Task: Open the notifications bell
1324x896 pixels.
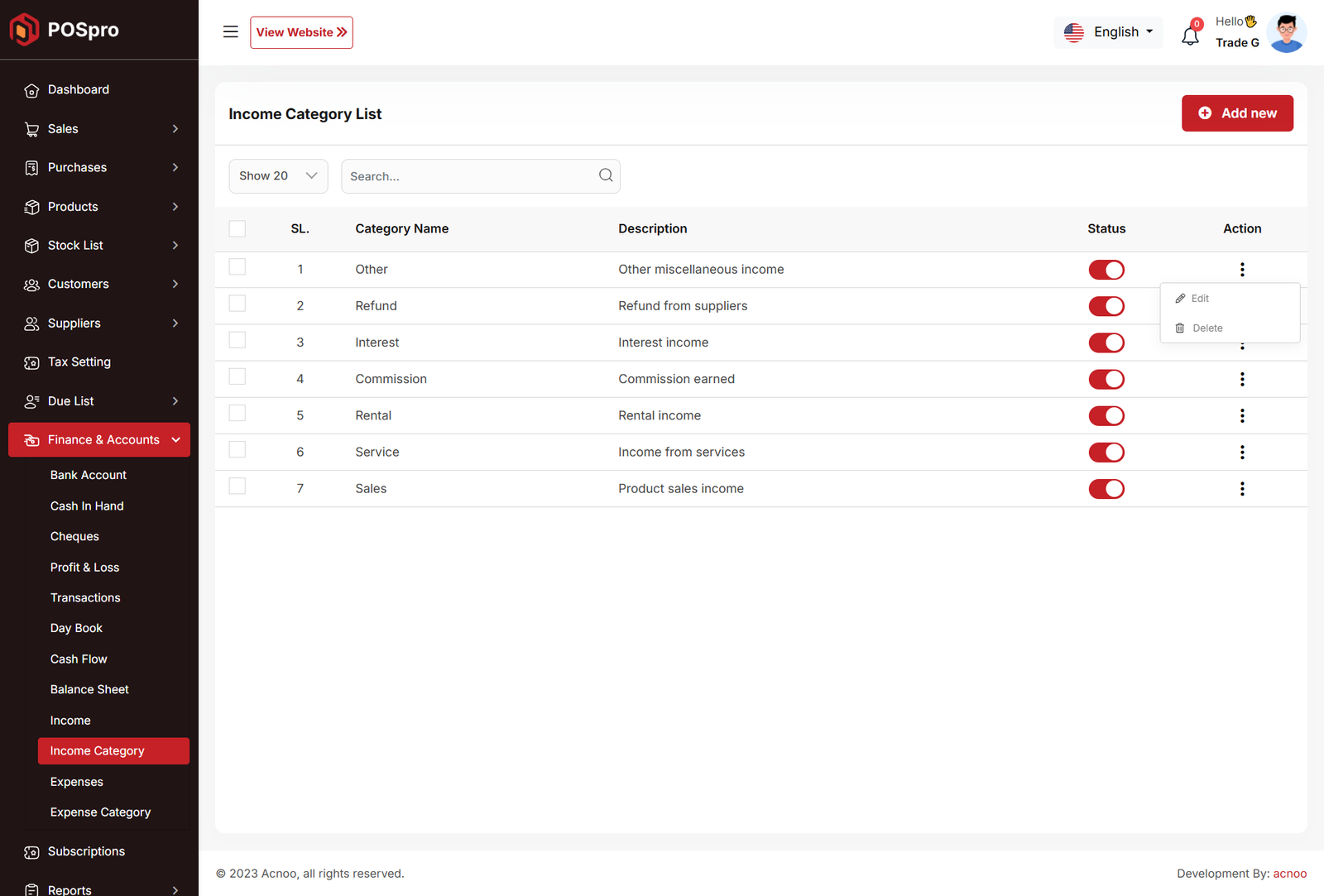Action: point(1190,36)
